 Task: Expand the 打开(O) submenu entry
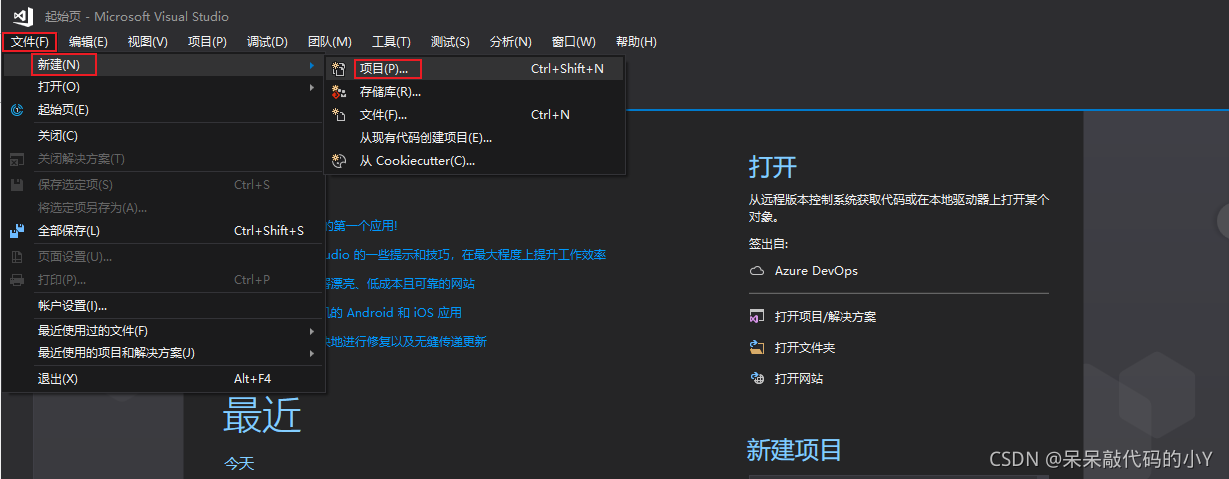coord(164,87)
